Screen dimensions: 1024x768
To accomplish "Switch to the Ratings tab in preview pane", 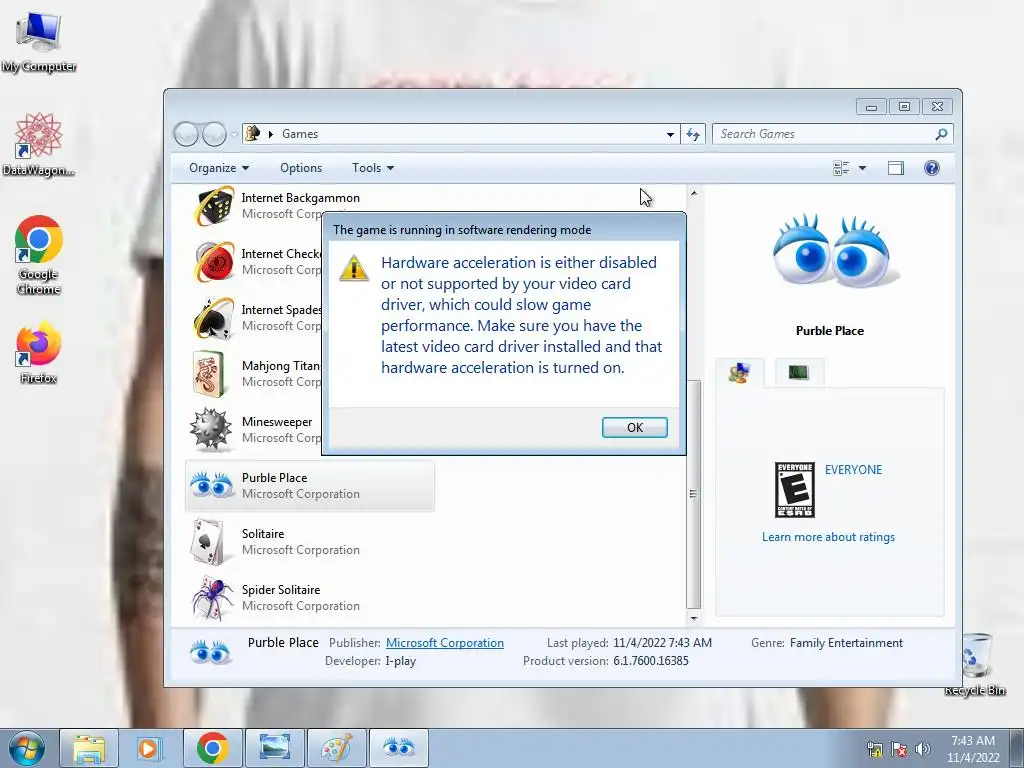I will (x=739, y=373).
